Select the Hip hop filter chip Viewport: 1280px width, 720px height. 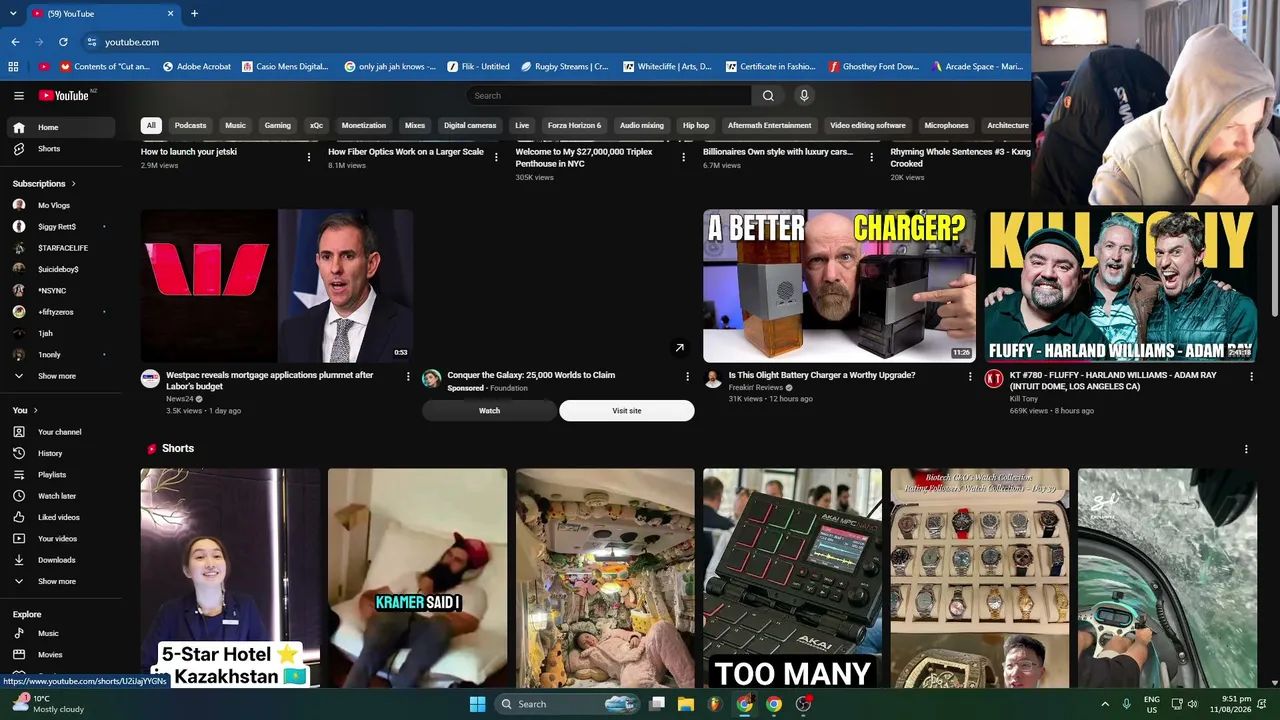pos(696,125)
